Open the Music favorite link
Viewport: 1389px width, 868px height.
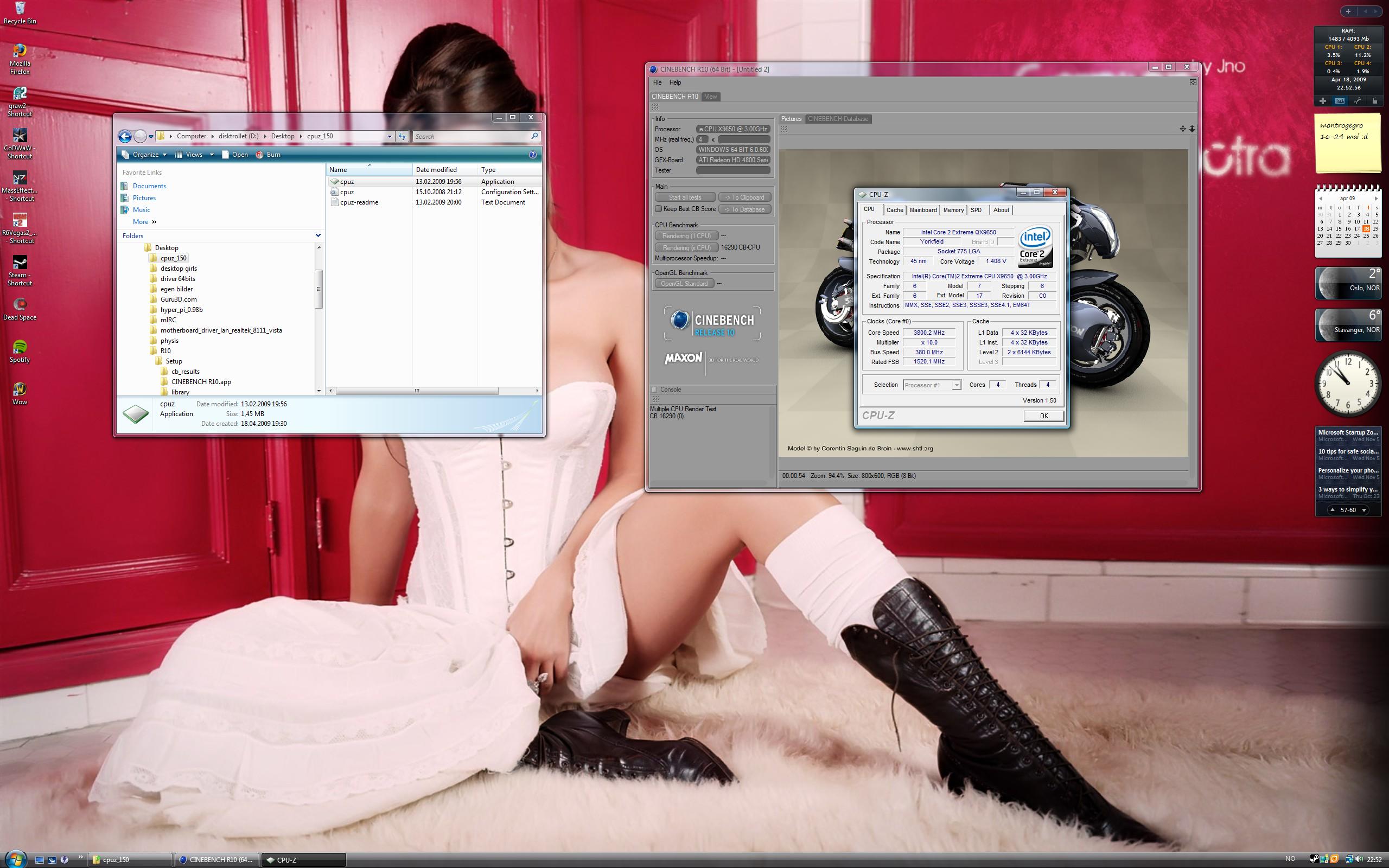[141, 210]
